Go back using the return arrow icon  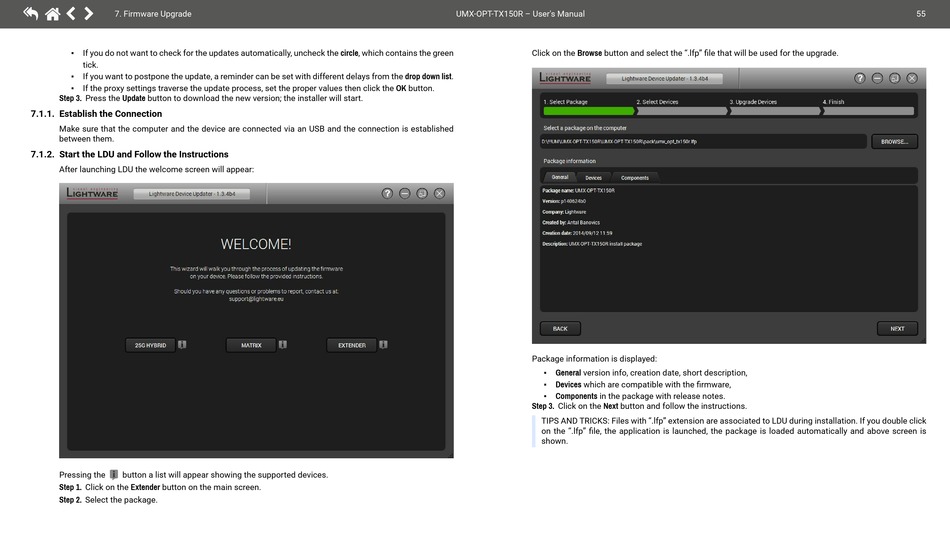[x=30, y=13]
